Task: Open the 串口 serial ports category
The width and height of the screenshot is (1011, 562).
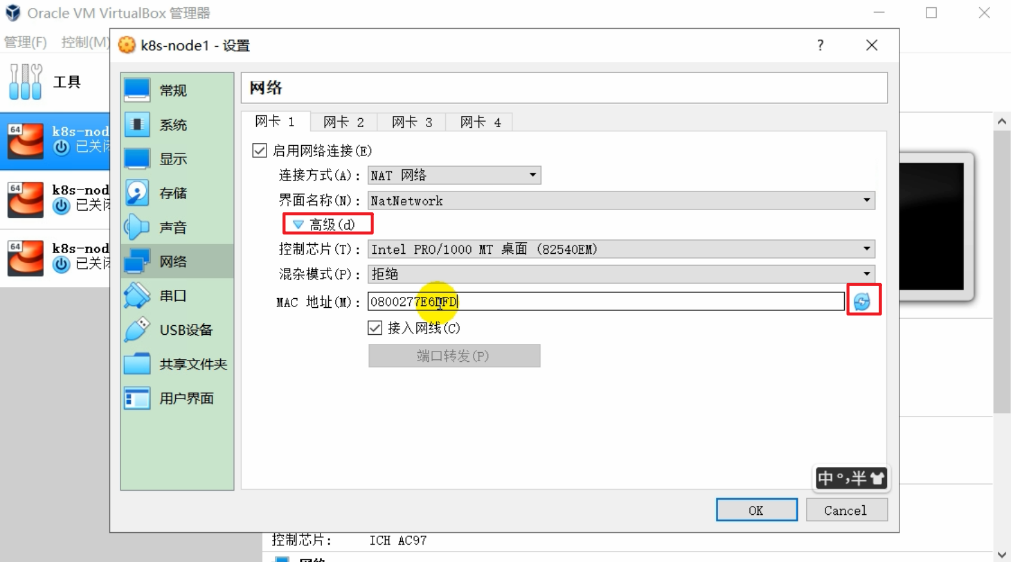Action: (x=177, y=295)
